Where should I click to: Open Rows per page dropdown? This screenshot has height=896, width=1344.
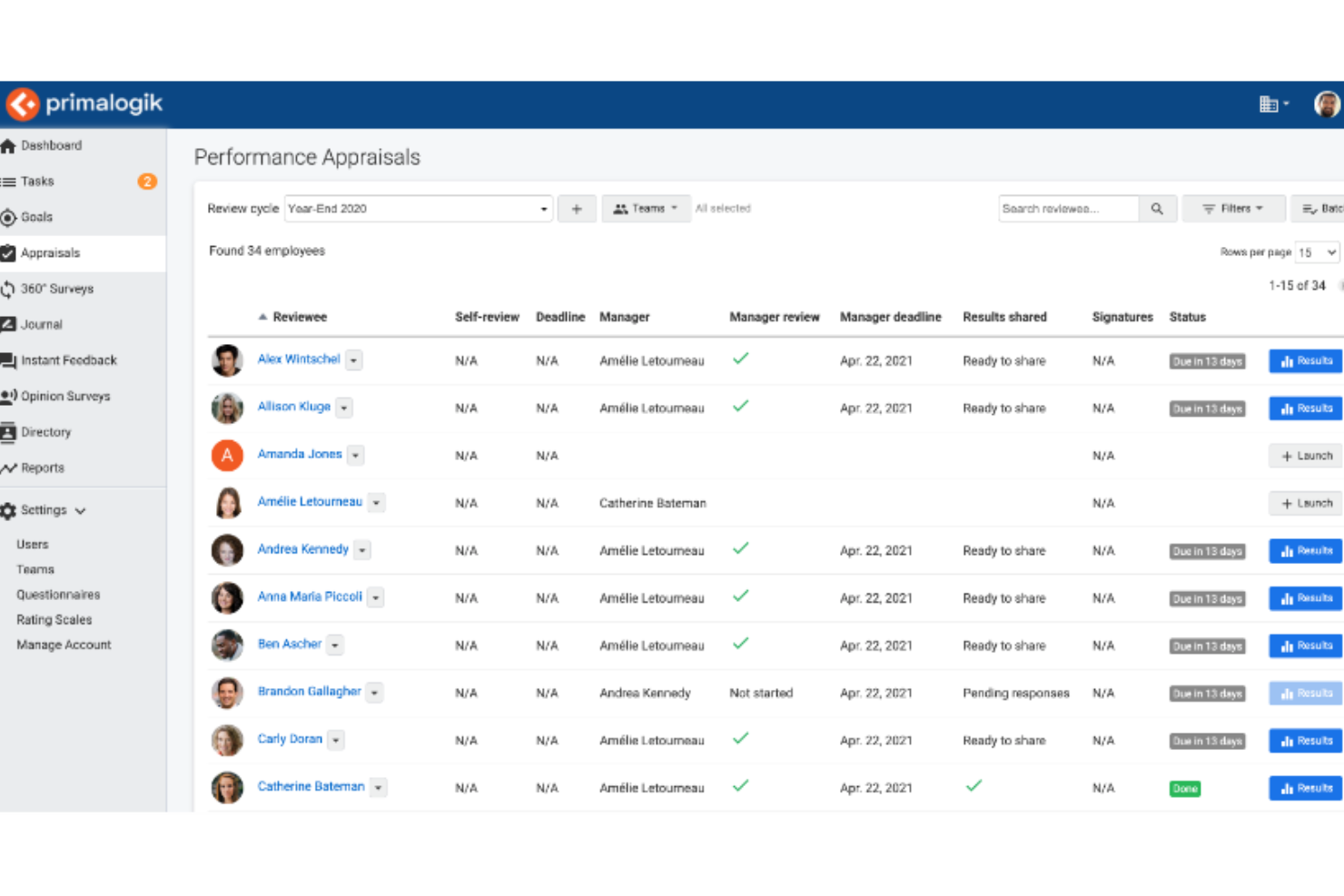pyautogui.click(x=1317, y=252)
